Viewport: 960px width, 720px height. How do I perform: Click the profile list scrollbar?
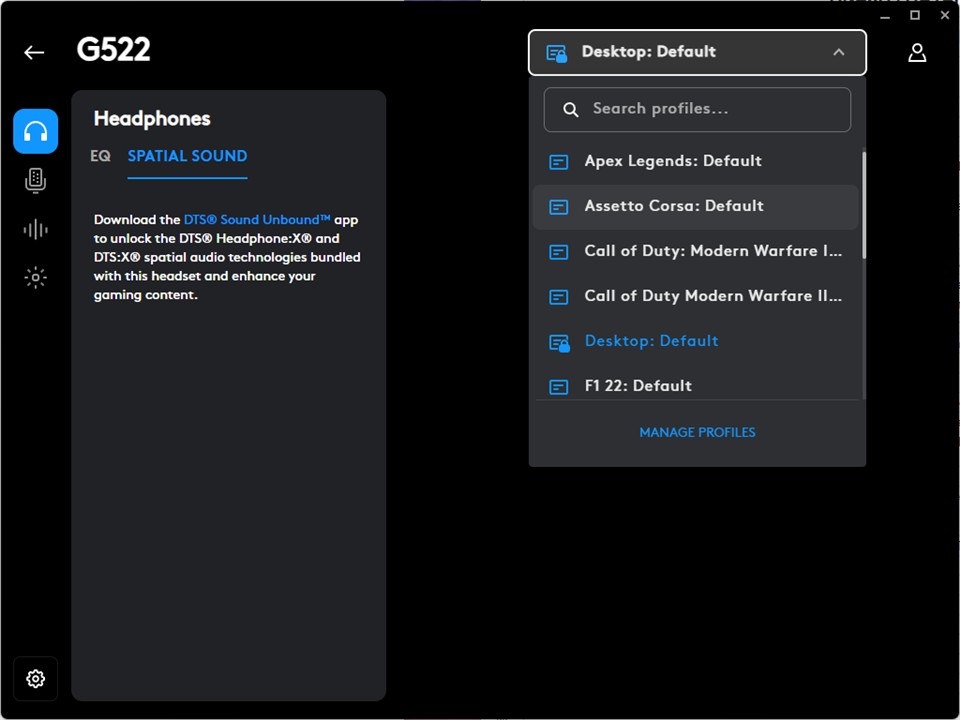pos(863,205)
